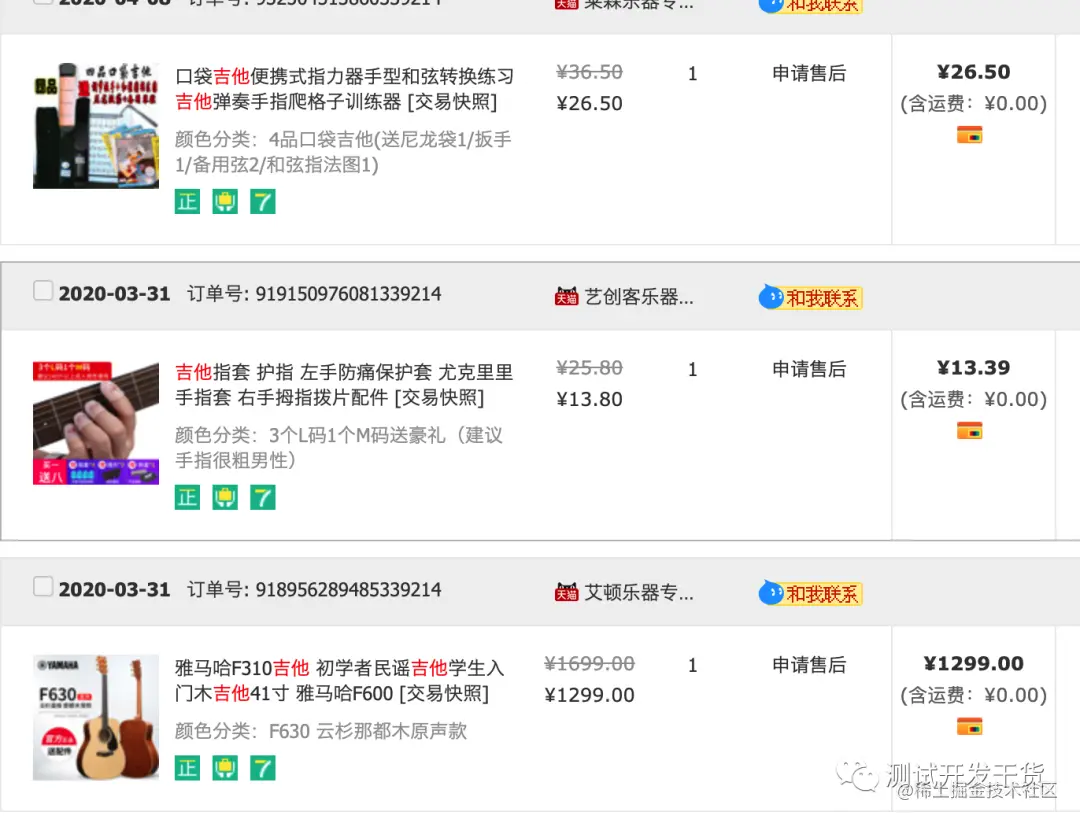Screen dimensions: 1080x823
Task: Select checkbox for order 918956289485339214
Action: point(42,586)
